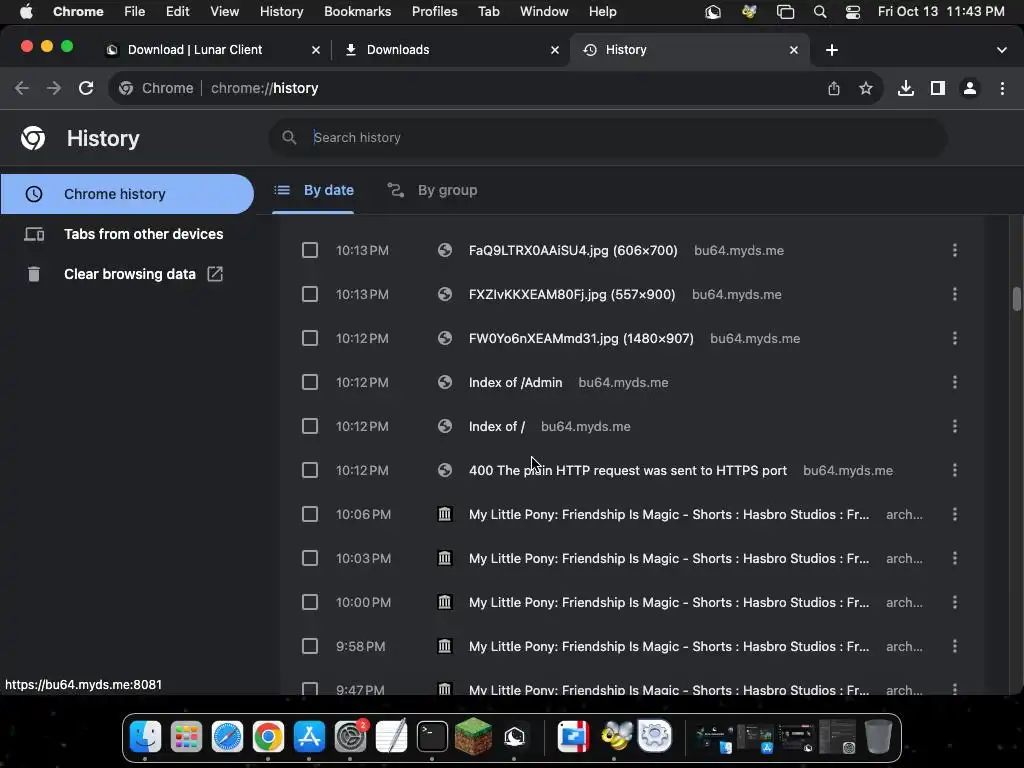Image resolution: width=1024 pixels, height=768 pixels.
Task: Open Finder from the dock
Action: [x=145, y=737]
